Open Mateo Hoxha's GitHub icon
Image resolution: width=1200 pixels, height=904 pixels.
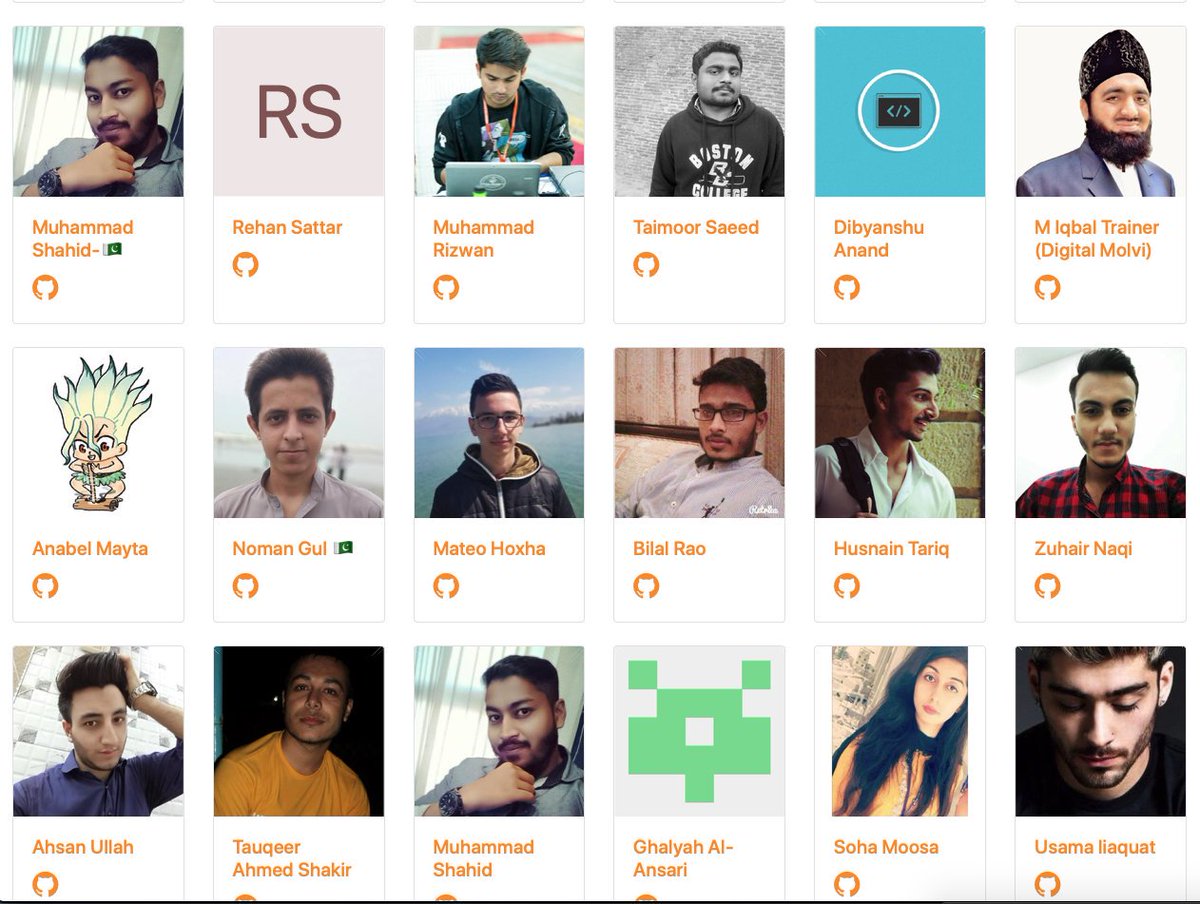tap(446, 586)
